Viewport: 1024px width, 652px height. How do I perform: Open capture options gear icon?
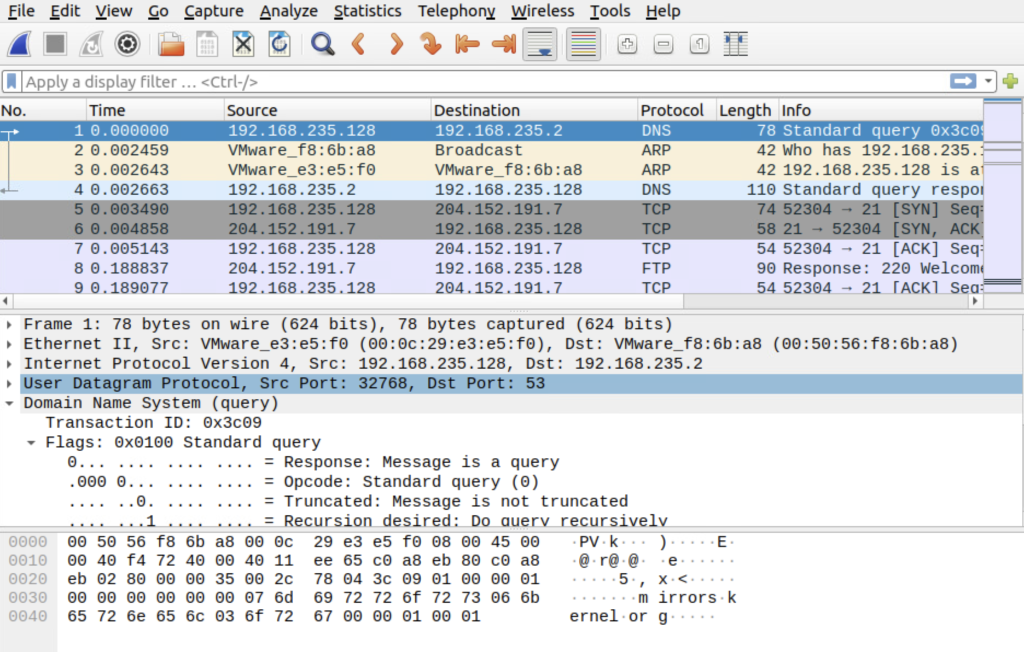click(x=127, y=44)
